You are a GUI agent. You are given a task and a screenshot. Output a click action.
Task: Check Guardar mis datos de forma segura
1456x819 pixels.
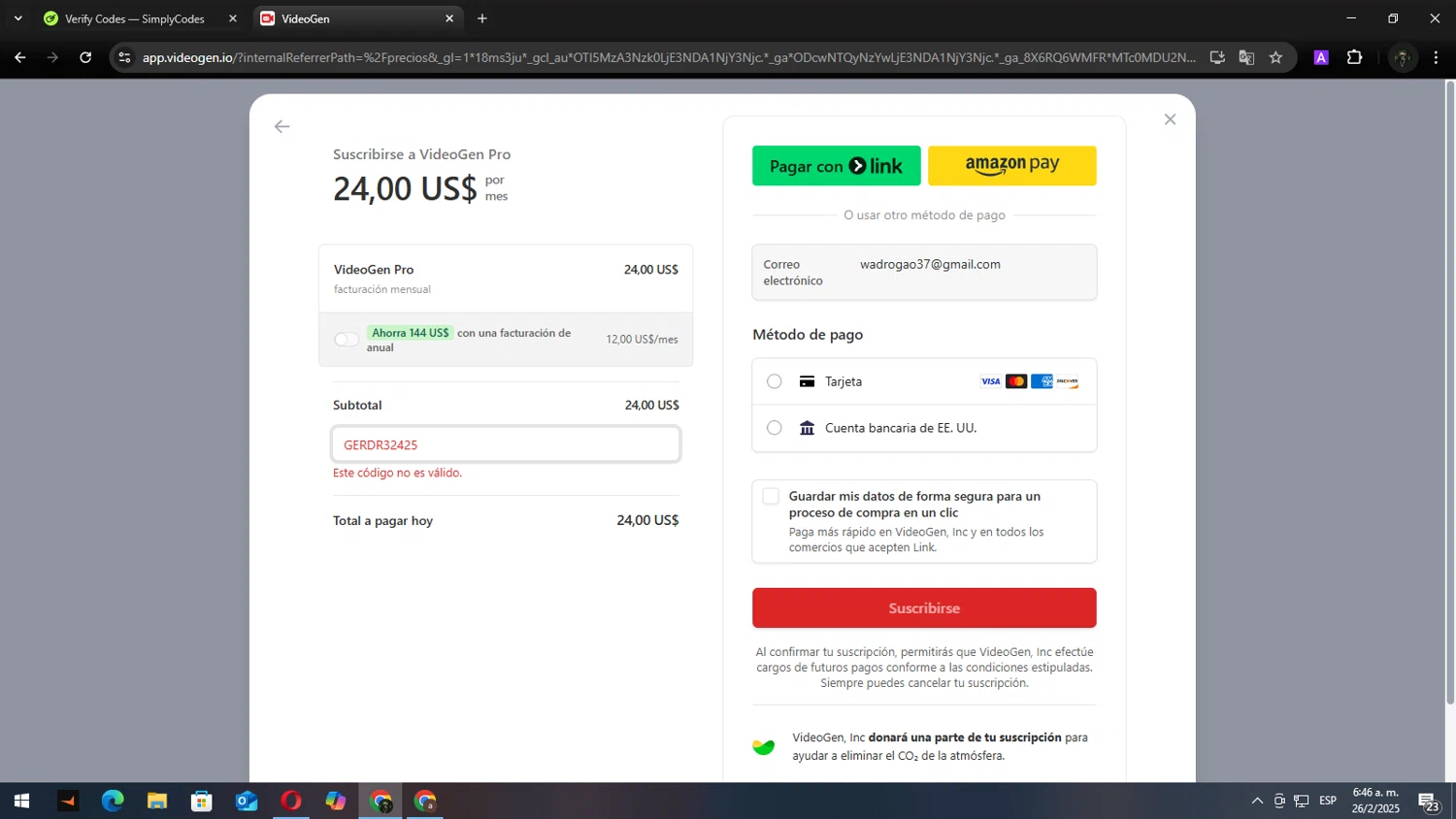[x=771, y=497]
